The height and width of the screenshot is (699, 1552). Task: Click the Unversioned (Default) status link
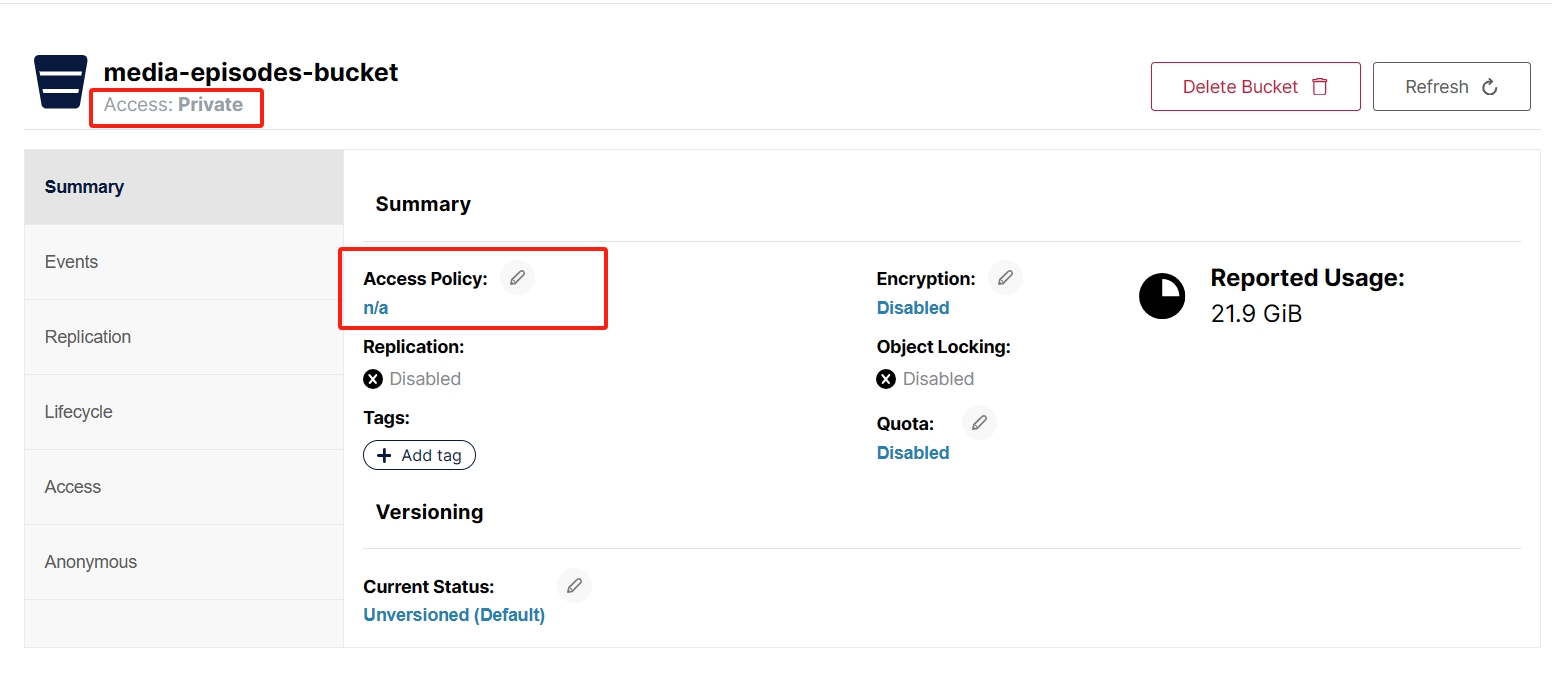454,615
